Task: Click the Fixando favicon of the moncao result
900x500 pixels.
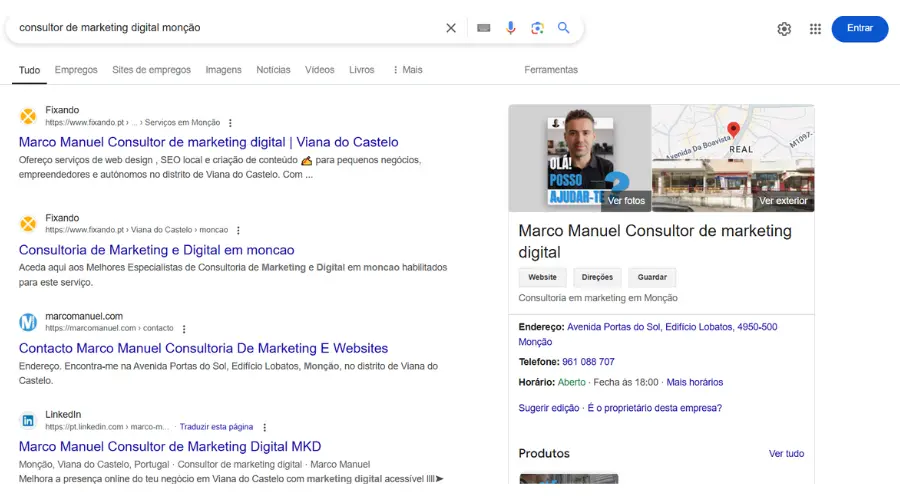Action: tap(28, 223)
